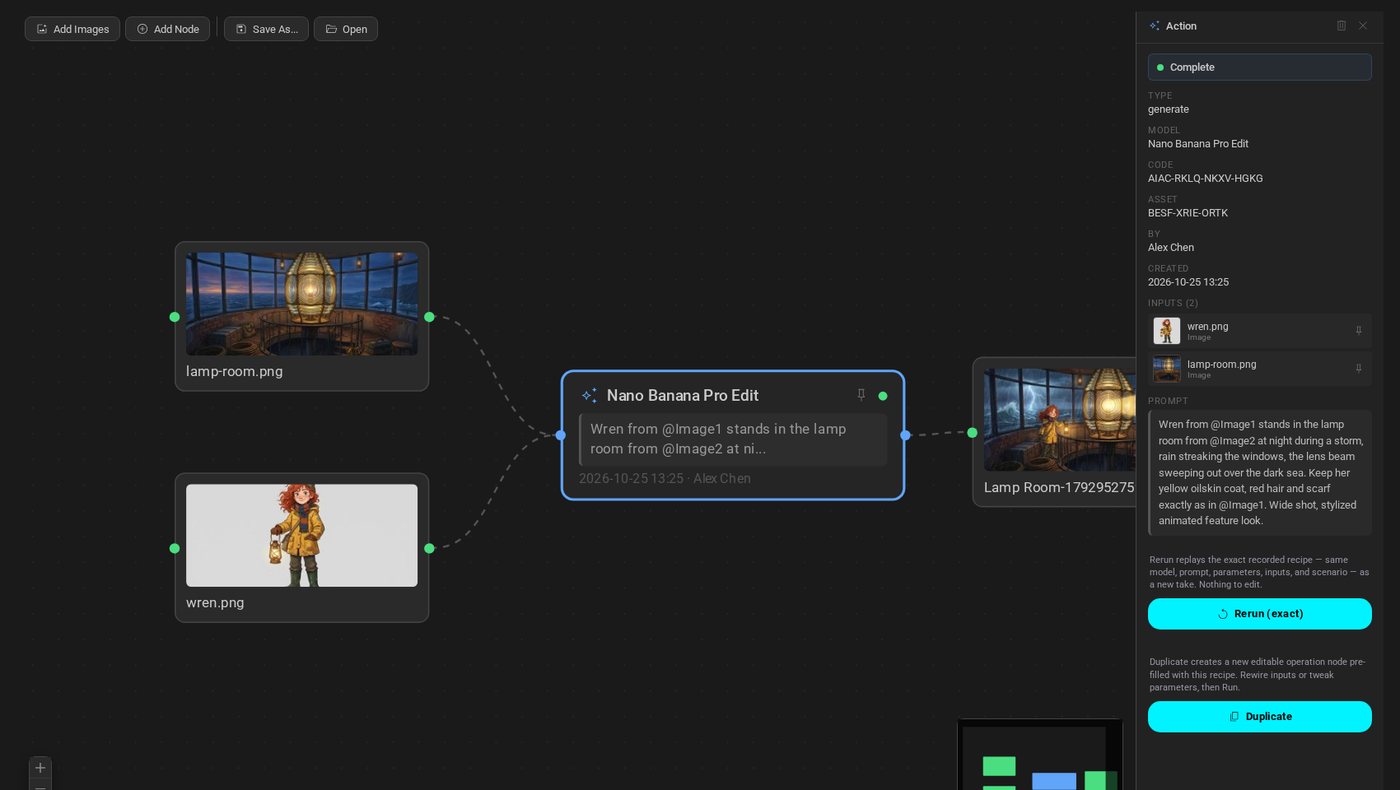Click the INPUTS (2) section heading
The height and width of the screenshot is (790, 1400).
click(1175, 303)
